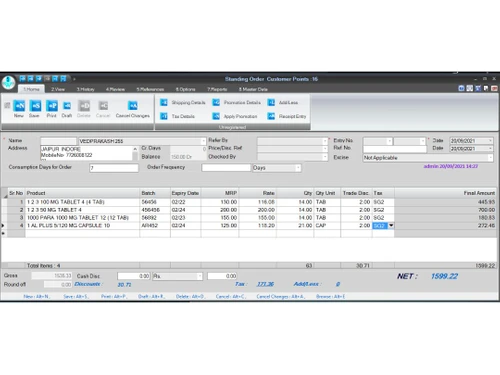Click the Save : Alt+S shortcut link
The image size is (500, 375).
point(76,296)
